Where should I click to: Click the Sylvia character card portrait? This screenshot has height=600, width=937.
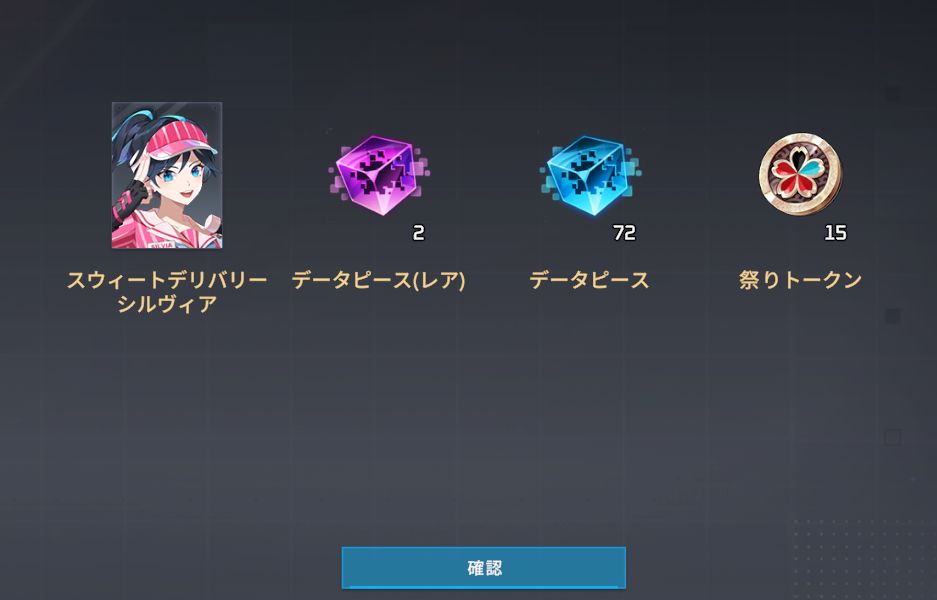(x=167, y=175)
